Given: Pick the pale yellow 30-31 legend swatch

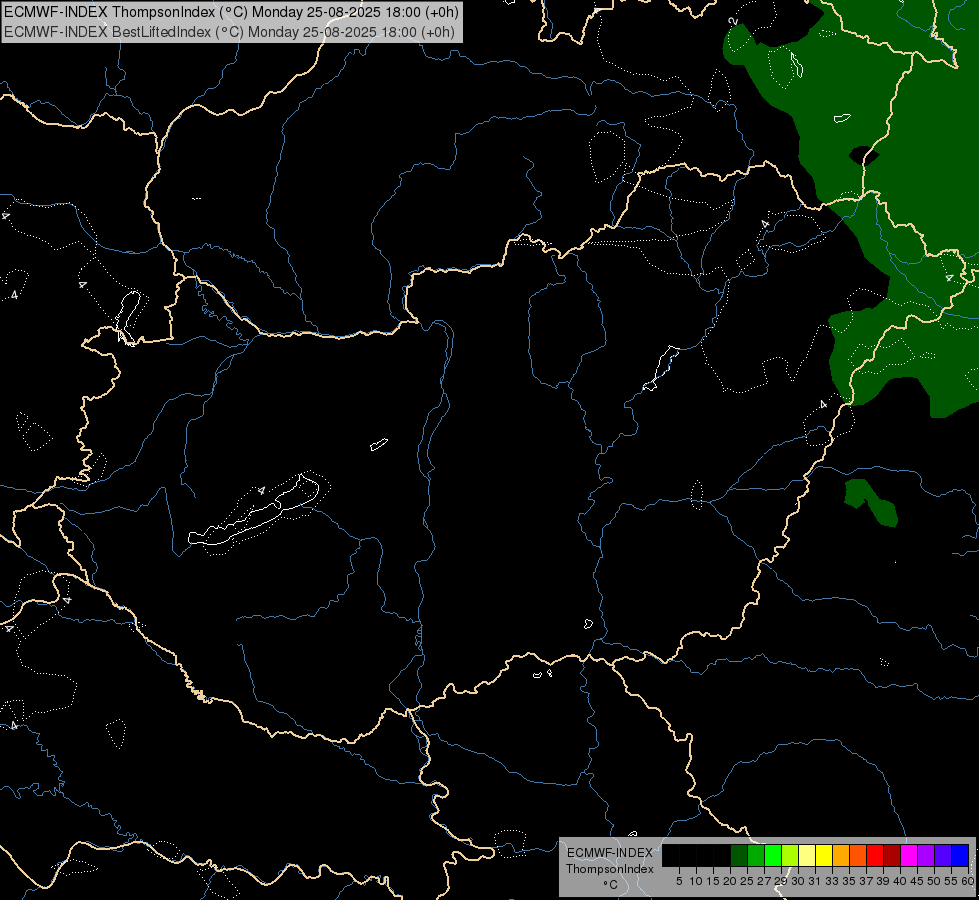Looking at the screenshot, I should pyautogui.click(x=807, y=855).
